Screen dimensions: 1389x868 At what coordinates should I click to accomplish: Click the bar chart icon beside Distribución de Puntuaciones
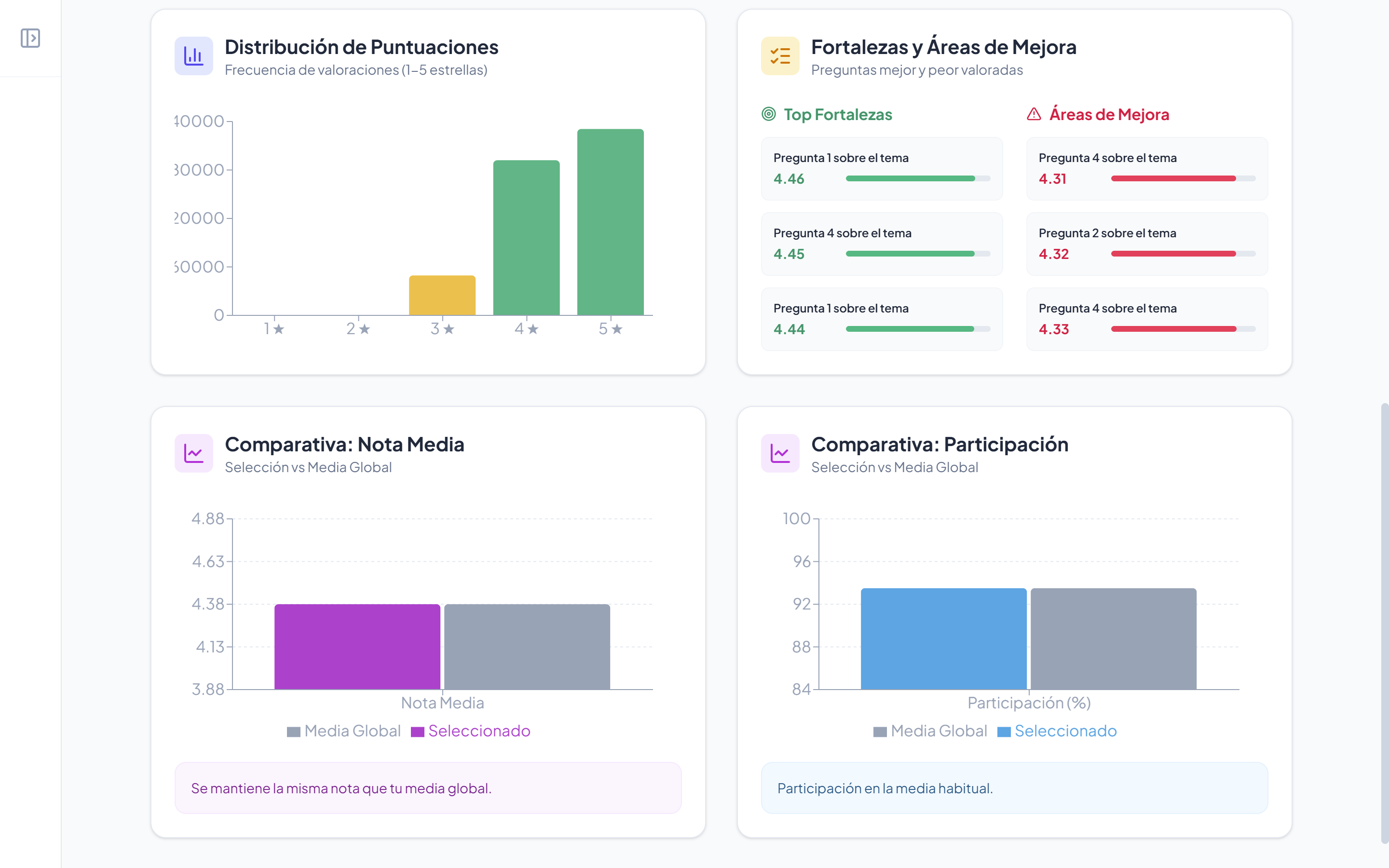[x=193, y=55]
